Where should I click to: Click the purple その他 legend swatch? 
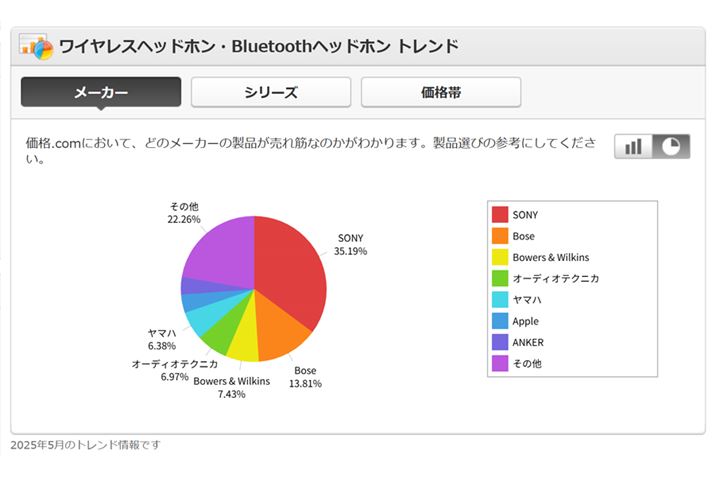coord(500,363)
